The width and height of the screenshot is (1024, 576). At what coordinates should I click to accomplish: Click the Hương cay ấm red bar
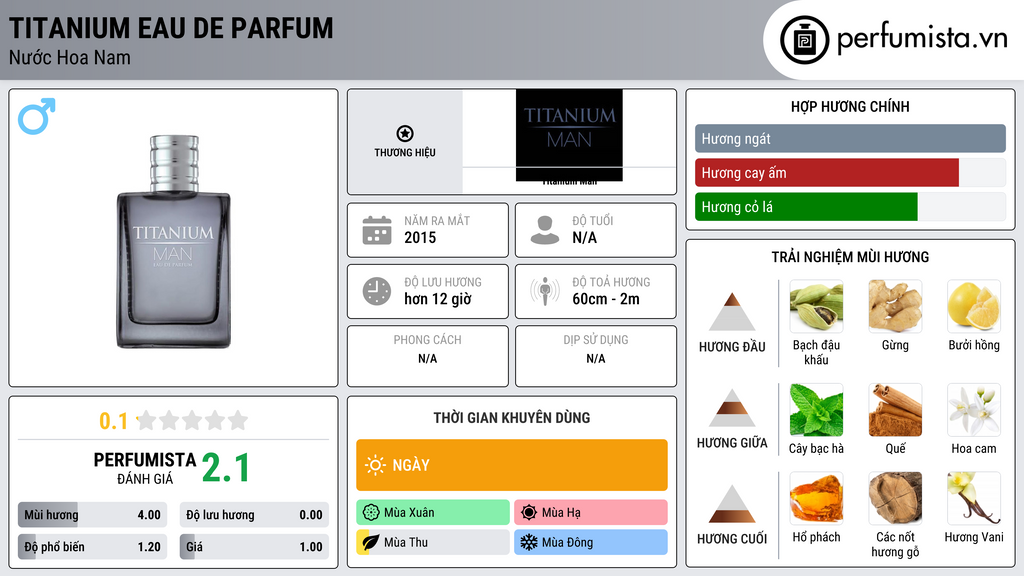tap(827, 173)
